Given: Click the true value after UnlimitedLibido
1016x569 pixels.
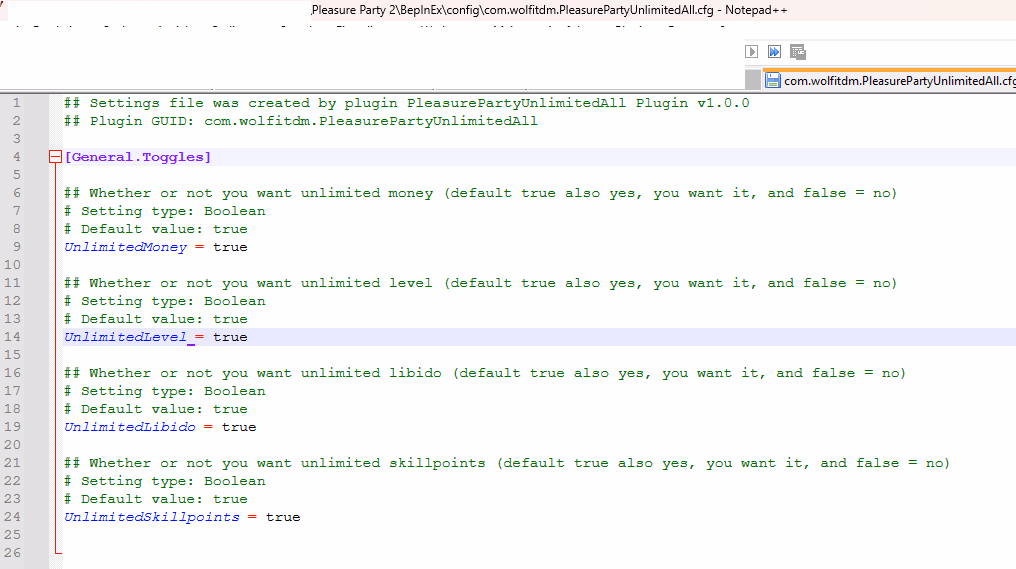Looking at the screenshot, I should 239,427.
